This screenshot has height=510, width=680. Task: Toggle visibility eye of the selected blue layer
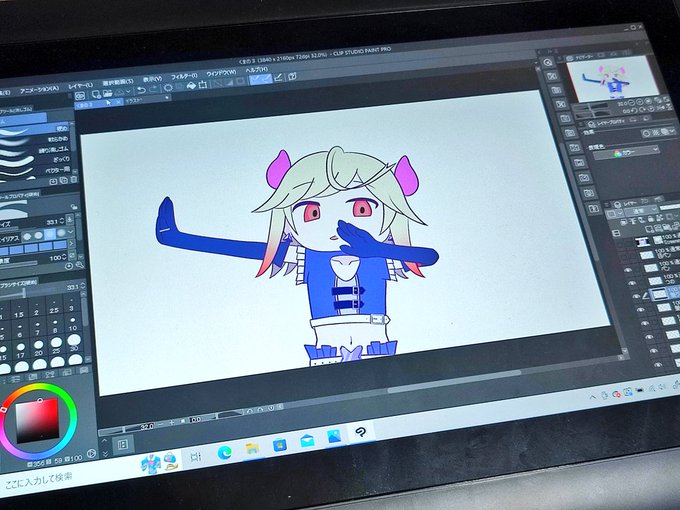point(636,297)
